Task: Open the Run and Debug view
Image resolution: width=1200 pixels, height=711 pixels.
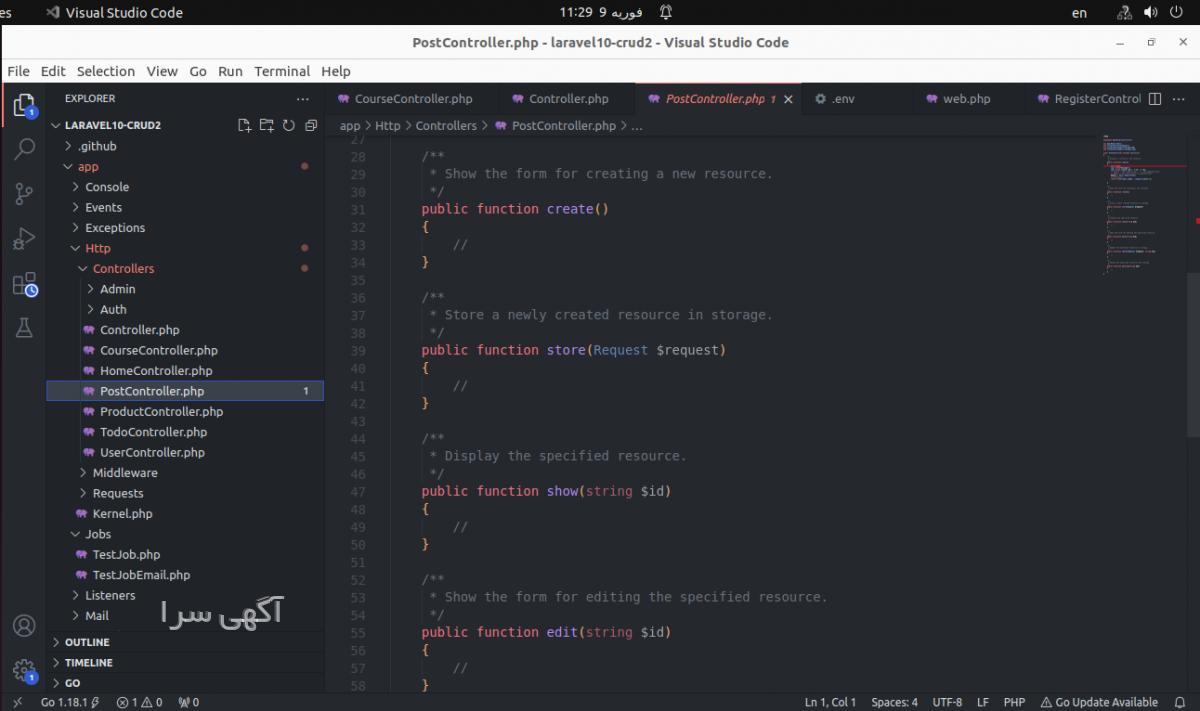Action: [24, 239]
